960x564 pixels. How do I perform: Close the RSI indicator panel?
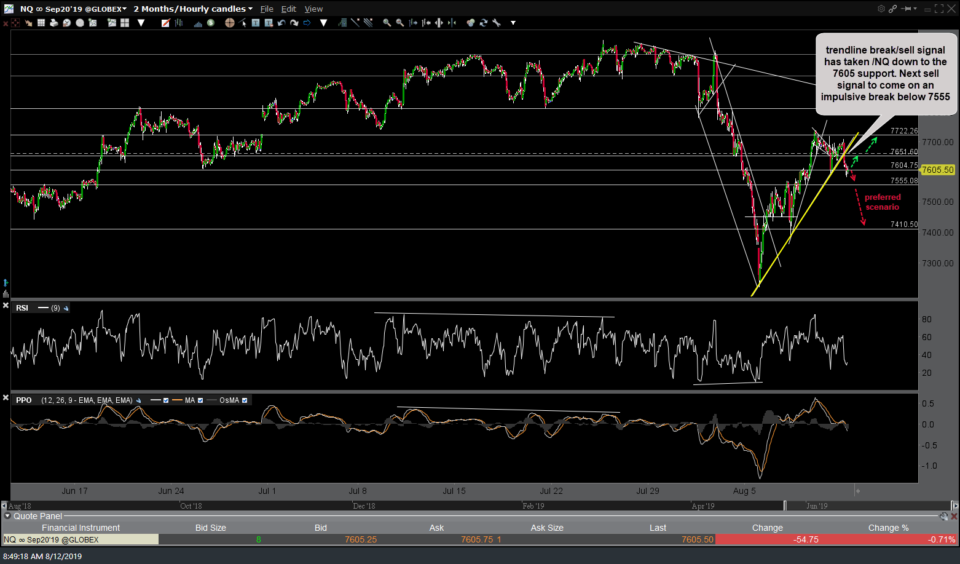(x=6, y=305)
